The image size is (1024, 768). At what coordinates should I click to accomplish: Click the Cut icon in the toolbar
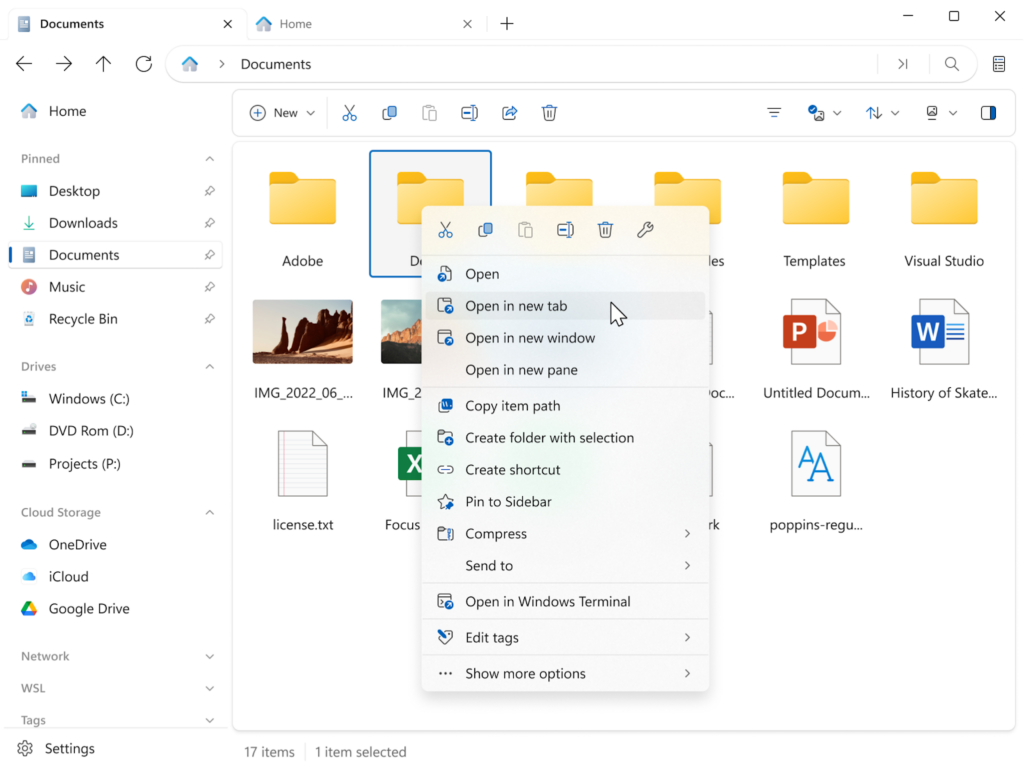(x=349, y=113)
